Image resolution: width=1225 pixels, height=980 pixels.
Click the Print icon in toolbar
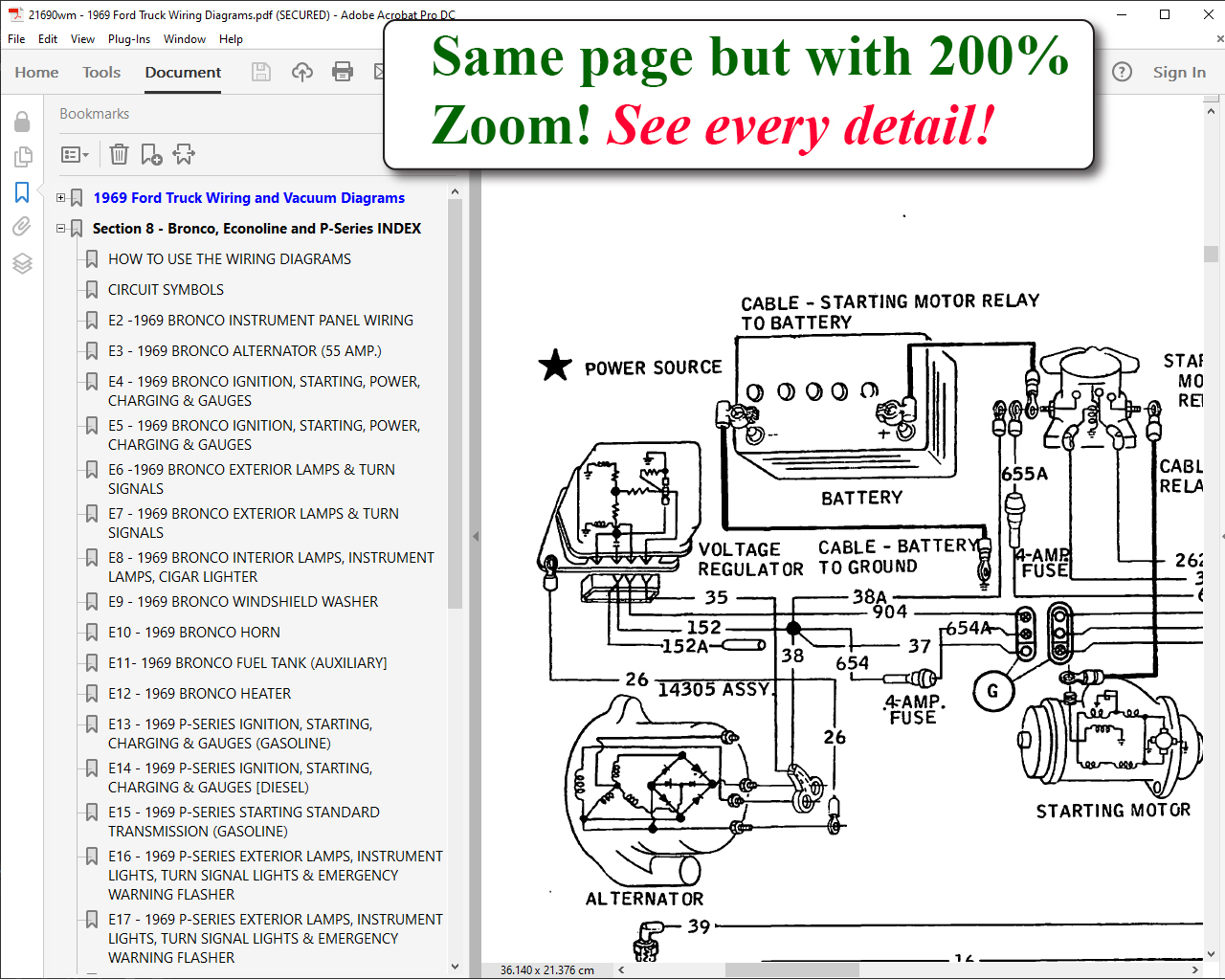(343, 72)
